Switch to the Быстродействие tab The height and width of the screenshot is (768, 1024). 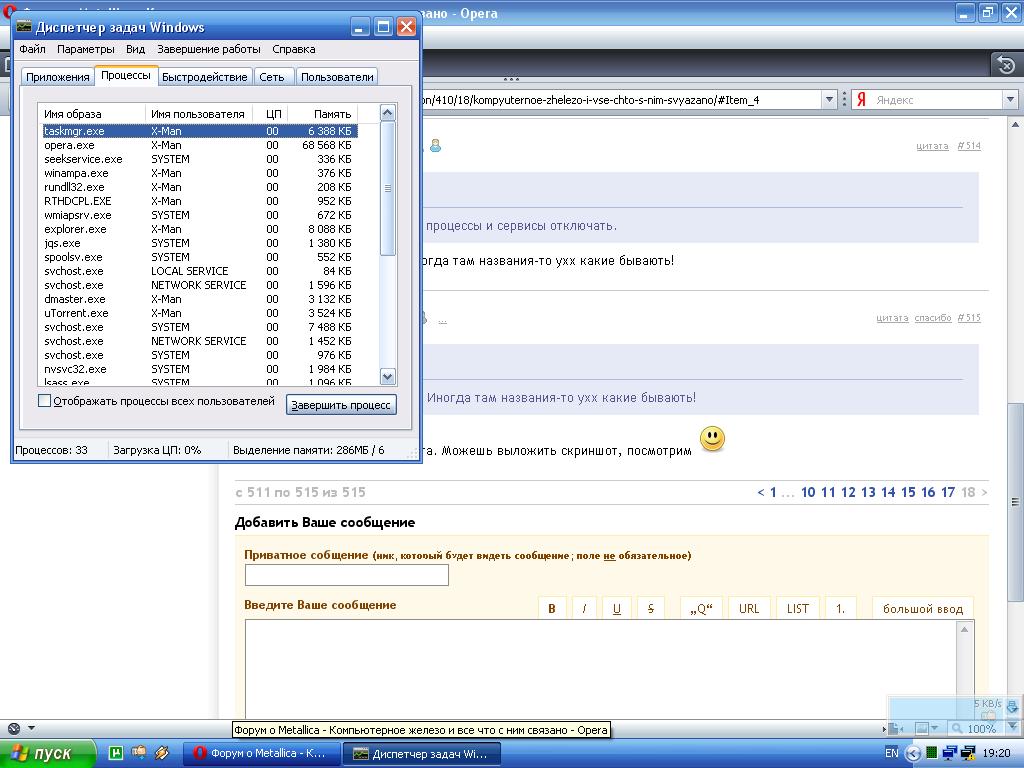[x=204, y=77]
